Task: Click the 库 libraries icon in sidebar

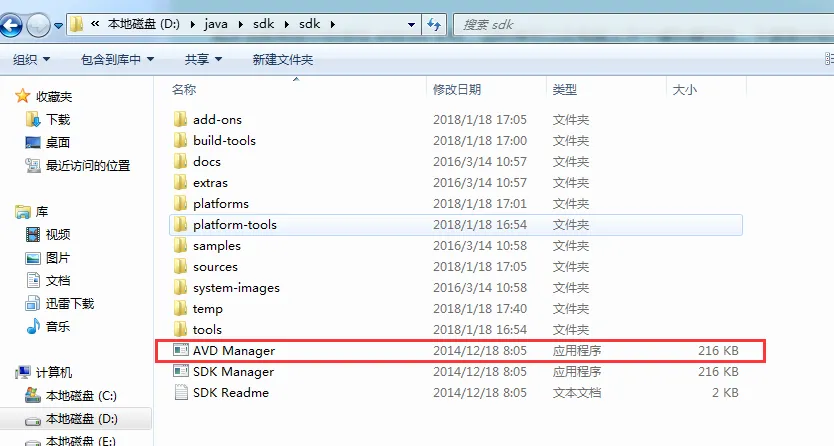Action: tap(22, 212)
